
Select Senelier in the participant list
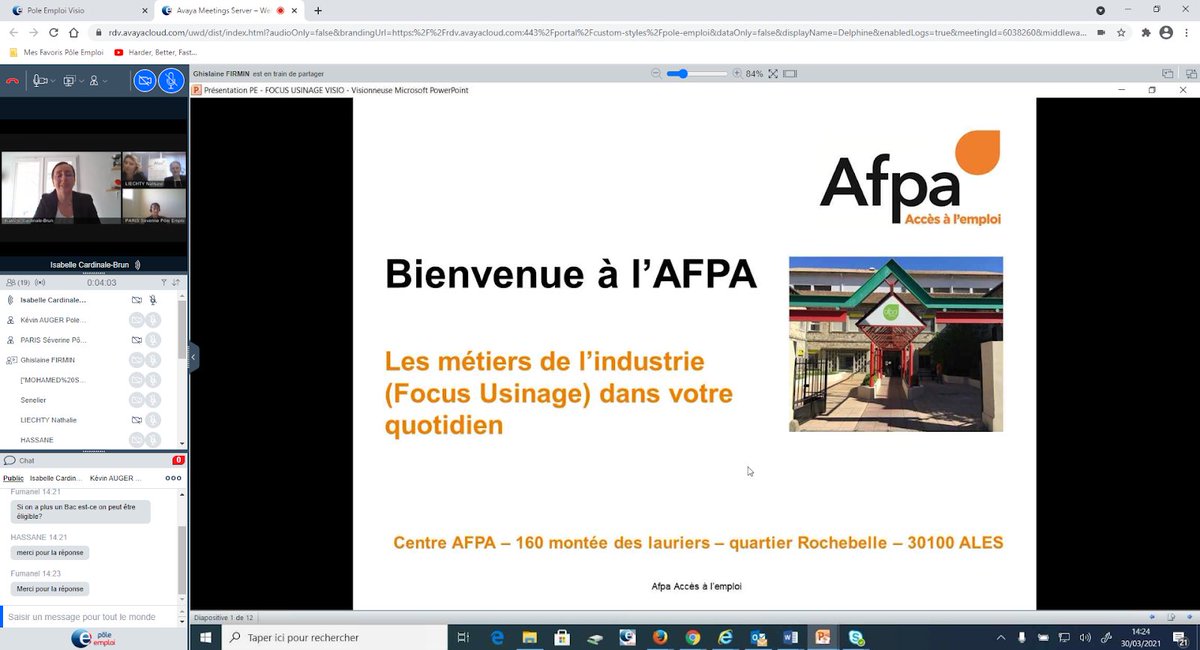pos(34,400)
